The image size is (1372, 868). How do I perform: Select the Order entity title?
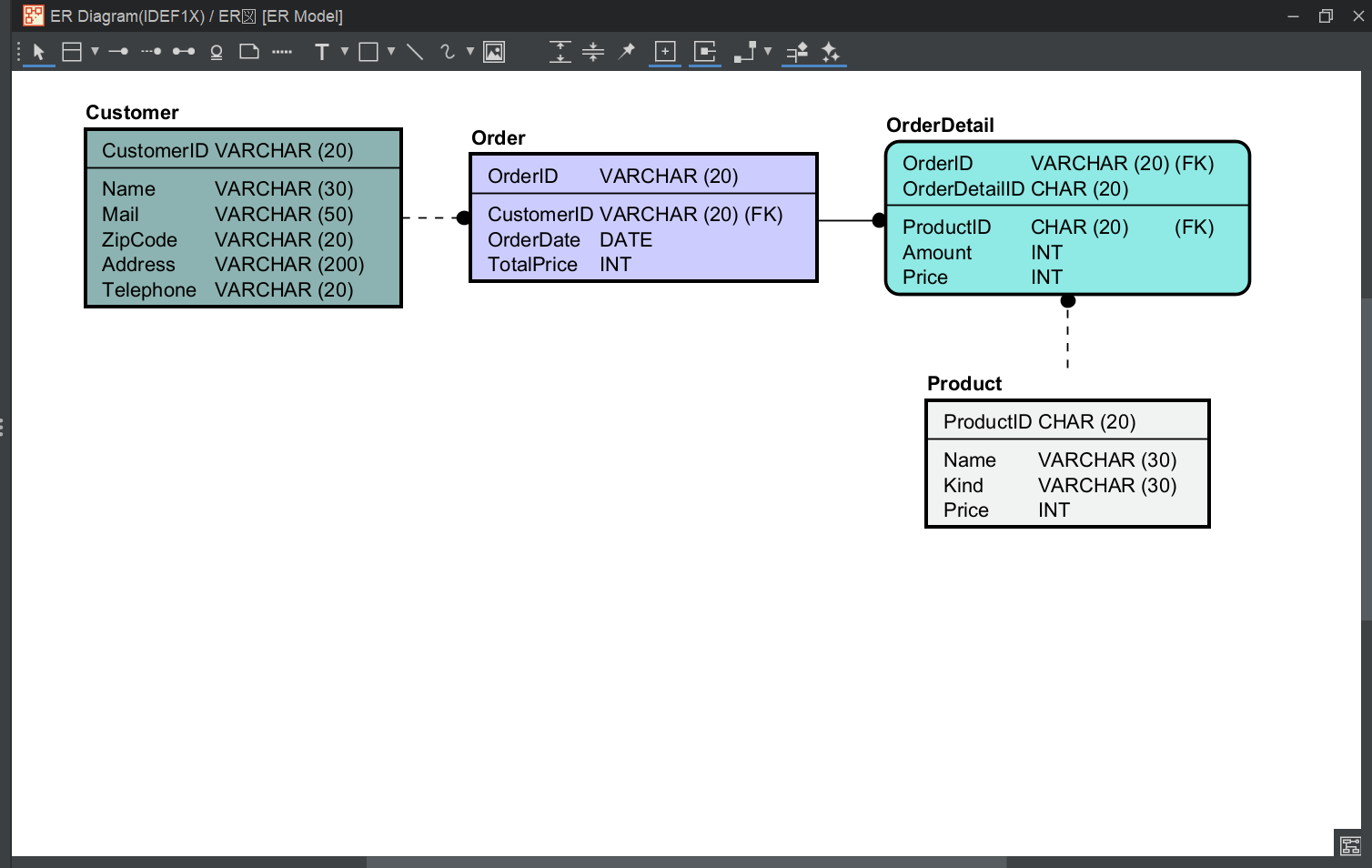tap(499, 138)
